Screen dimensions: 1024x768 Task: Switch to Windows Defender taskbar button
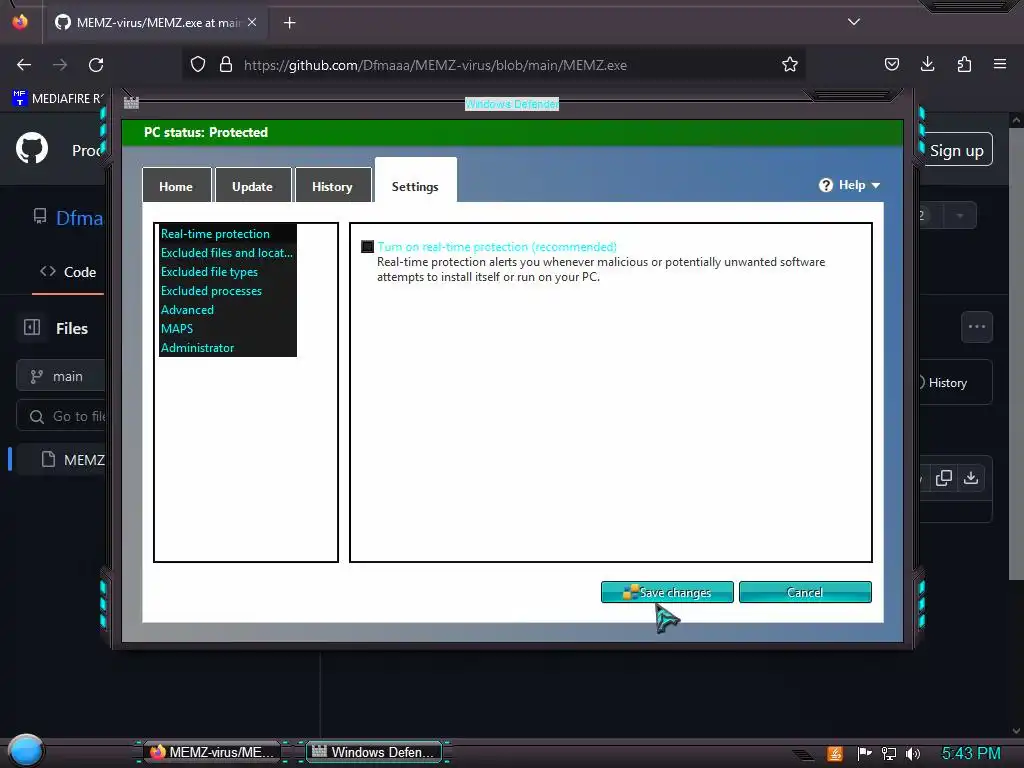click(375, 752)
